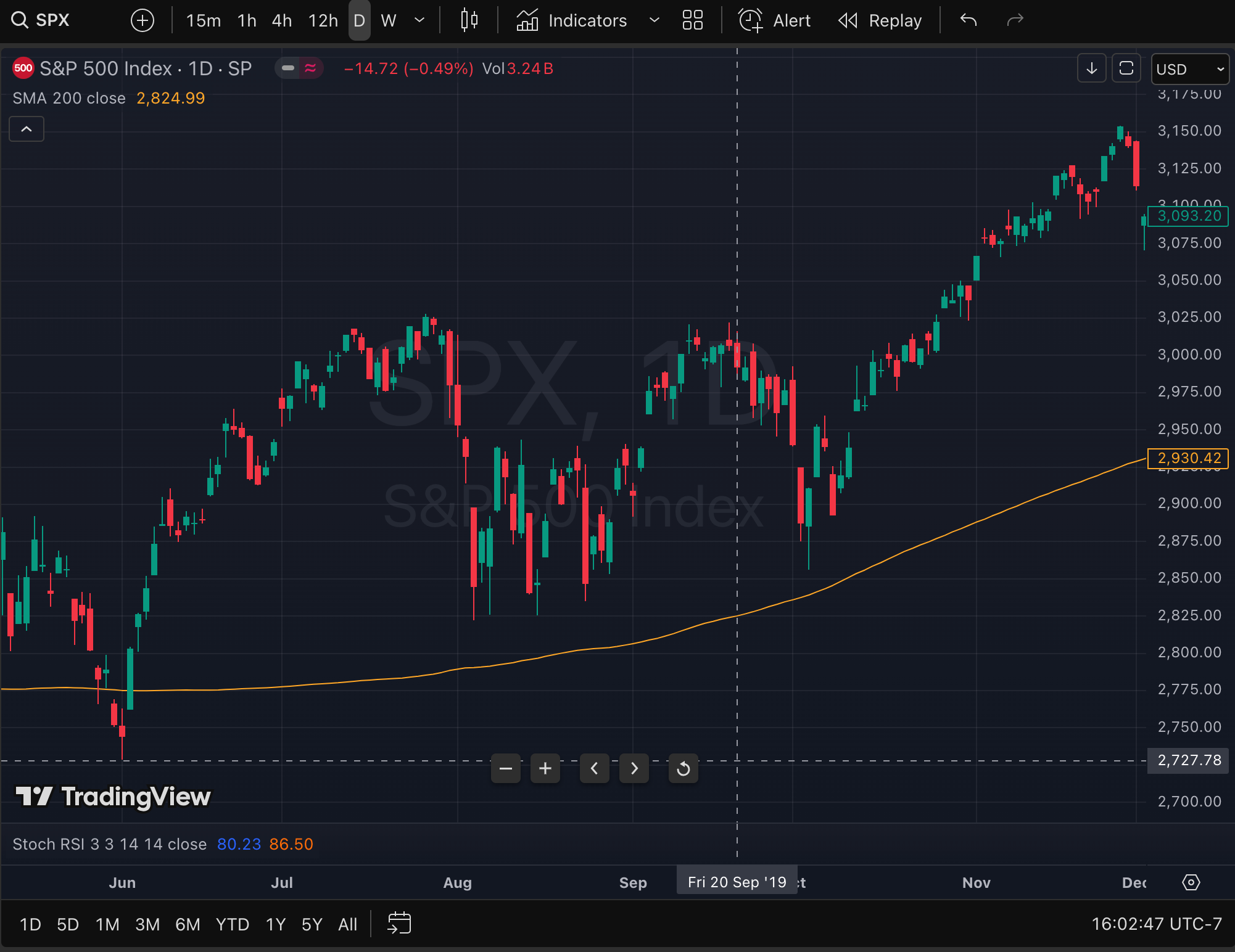Click the Vol 3.24 B readout
The height and width of the screenshot is (952, 1235).
pos(518,68)
